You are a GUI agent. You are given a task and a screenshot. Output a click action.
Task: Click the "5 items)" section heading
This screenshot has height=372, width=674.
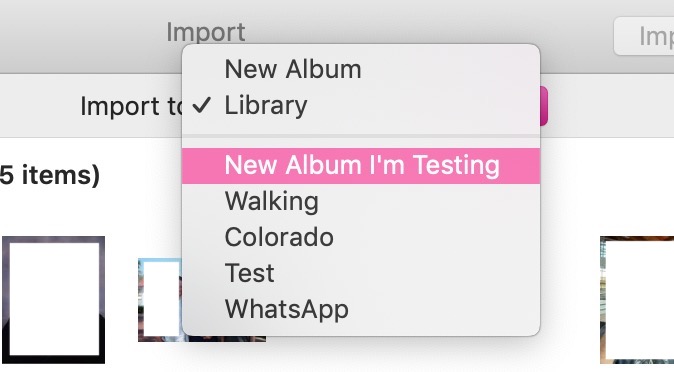point(50,175)
